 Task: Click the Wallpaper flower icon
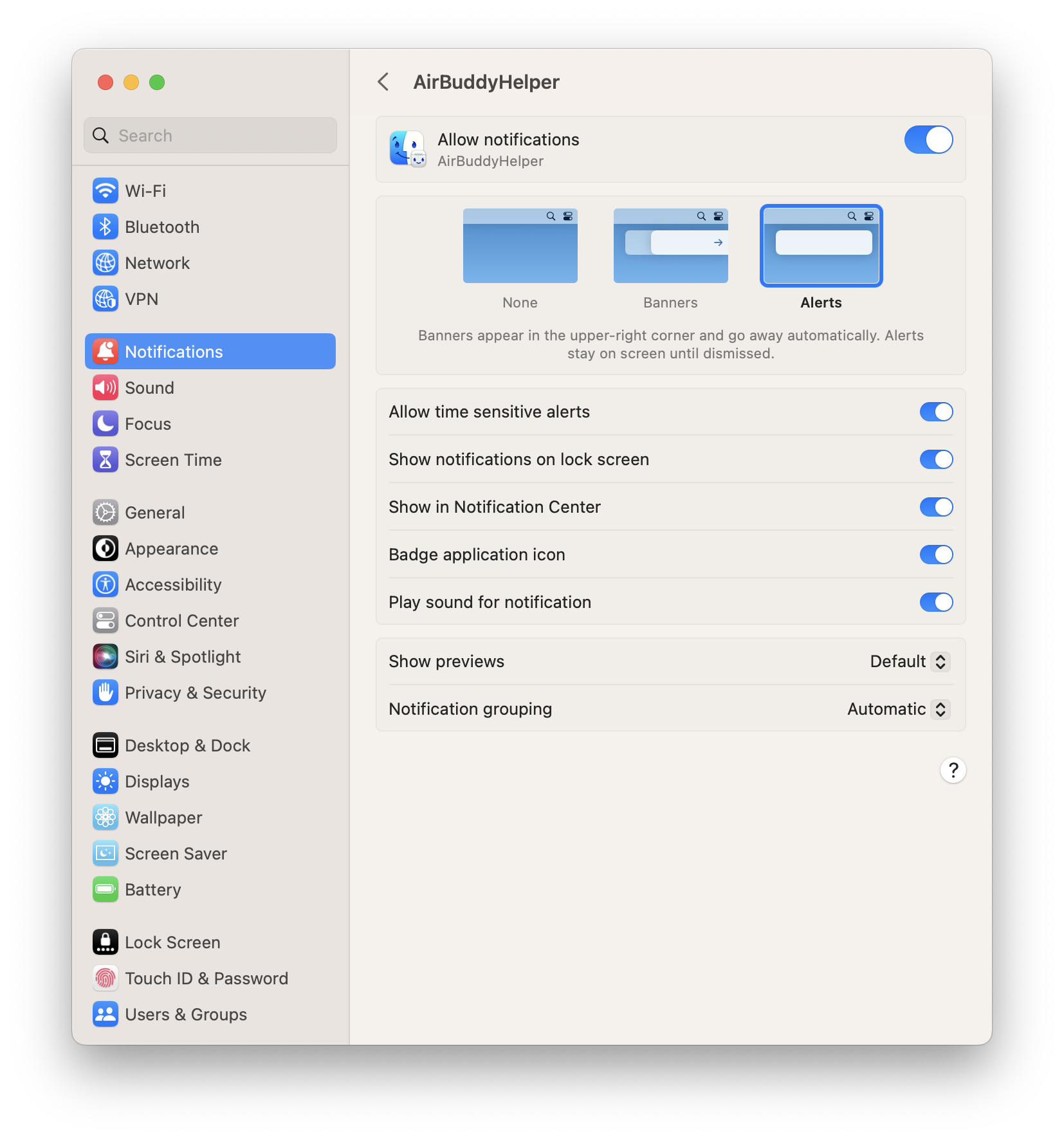(105, 817)
